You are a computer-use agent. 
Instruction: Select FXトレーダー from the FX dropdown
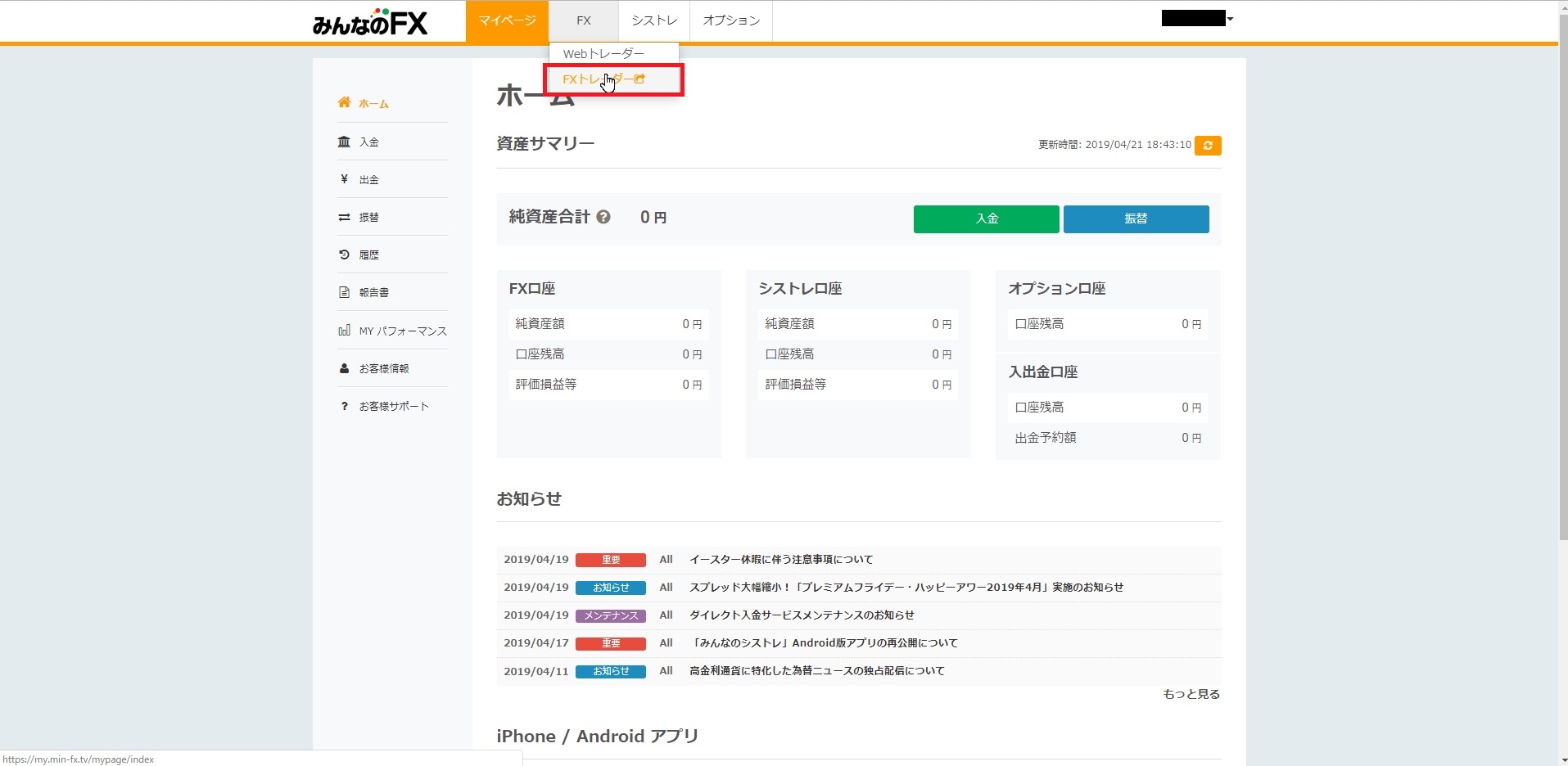pos(603,79)
